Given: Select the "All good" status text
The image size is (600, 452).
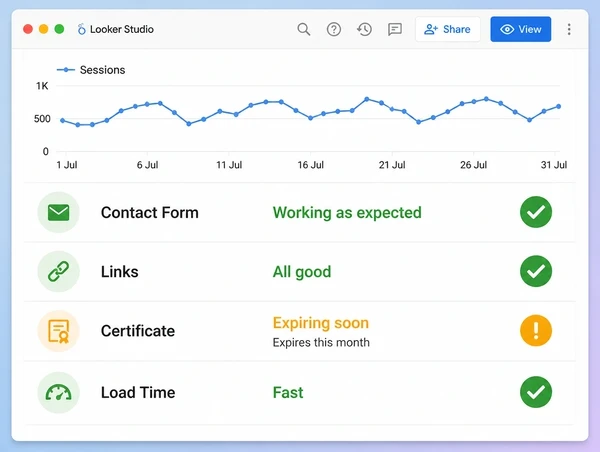Looking at the screenshot, I should (302, 272).
